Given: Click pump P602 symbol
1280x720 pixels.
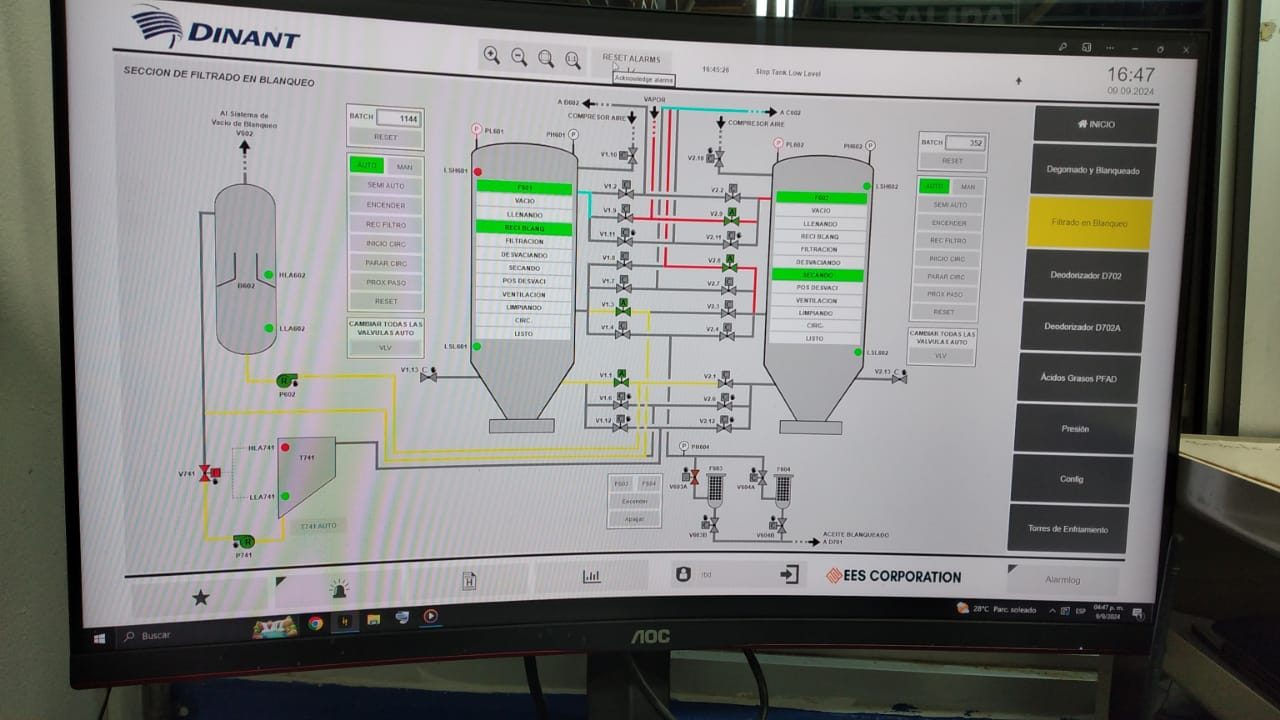Looking at the screenshot, I should click(x=285, y=380).
